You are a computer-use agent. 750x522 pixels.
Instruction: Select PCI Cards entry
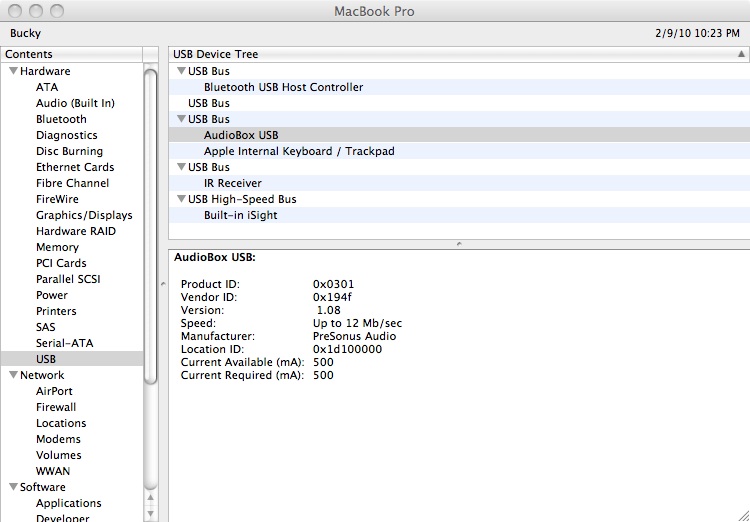pos(61,263)
